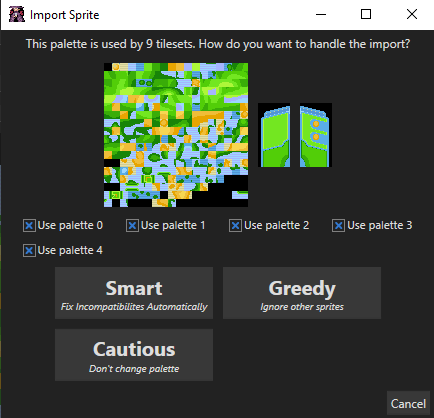The height and width of the screenshot is (418, 434).
Task: Uncheck Use palette 4
Action: point(29,250)
